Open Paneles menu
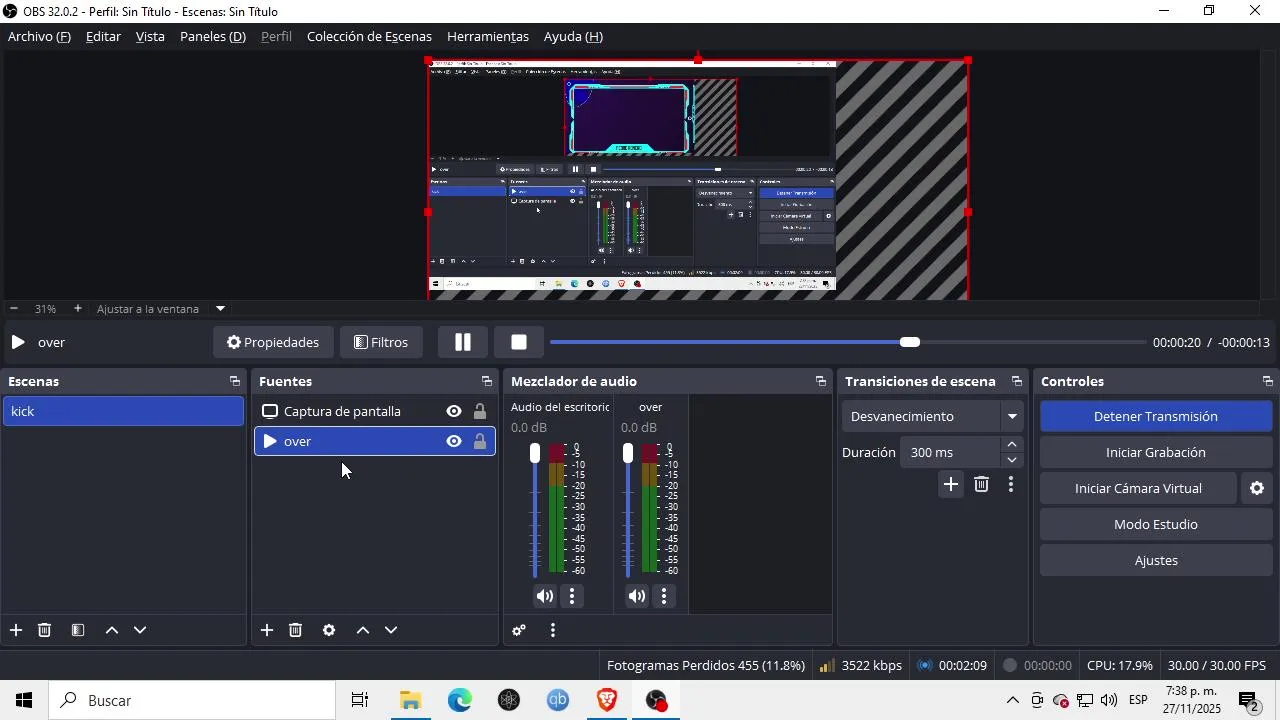1280x720 pixels. coord(213,36)
